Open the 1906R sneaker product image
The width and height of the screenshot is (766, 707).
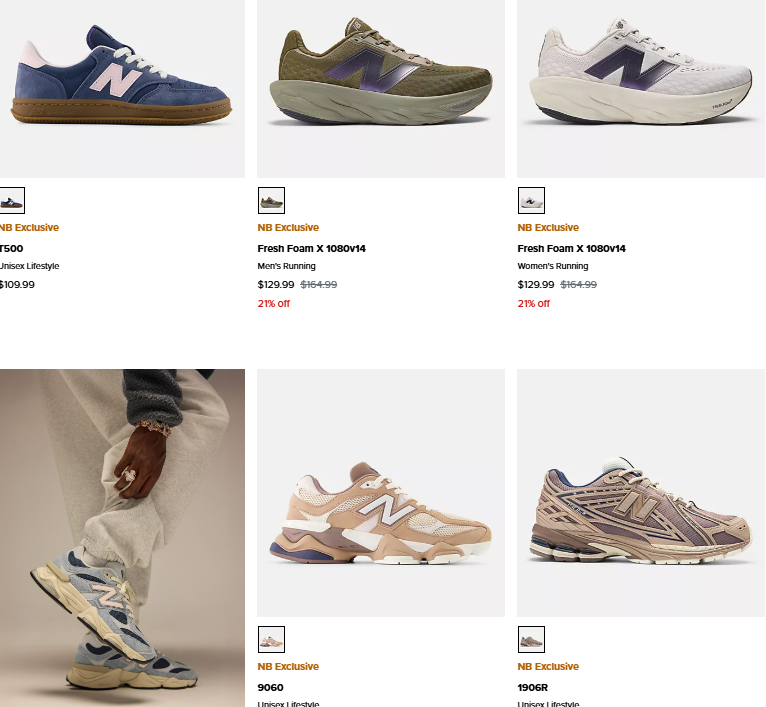pos(641,493)
